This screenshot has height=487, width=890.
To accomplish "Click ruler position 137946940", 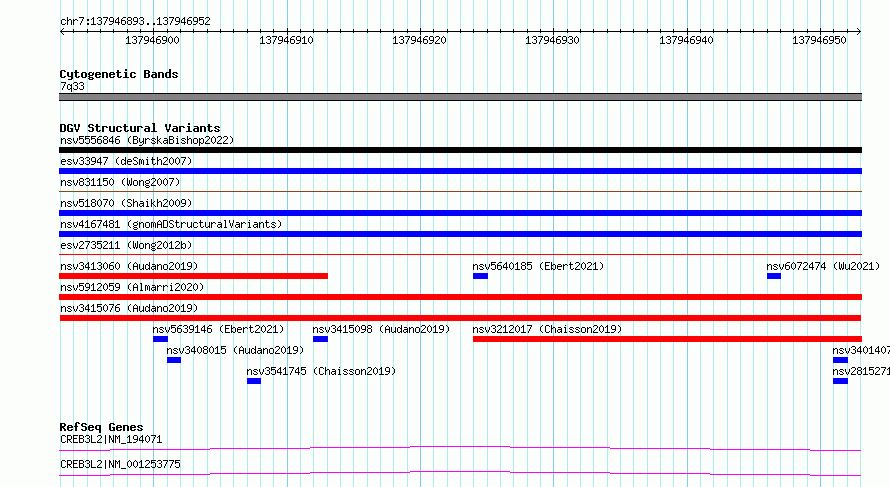I will click(686, 40).
